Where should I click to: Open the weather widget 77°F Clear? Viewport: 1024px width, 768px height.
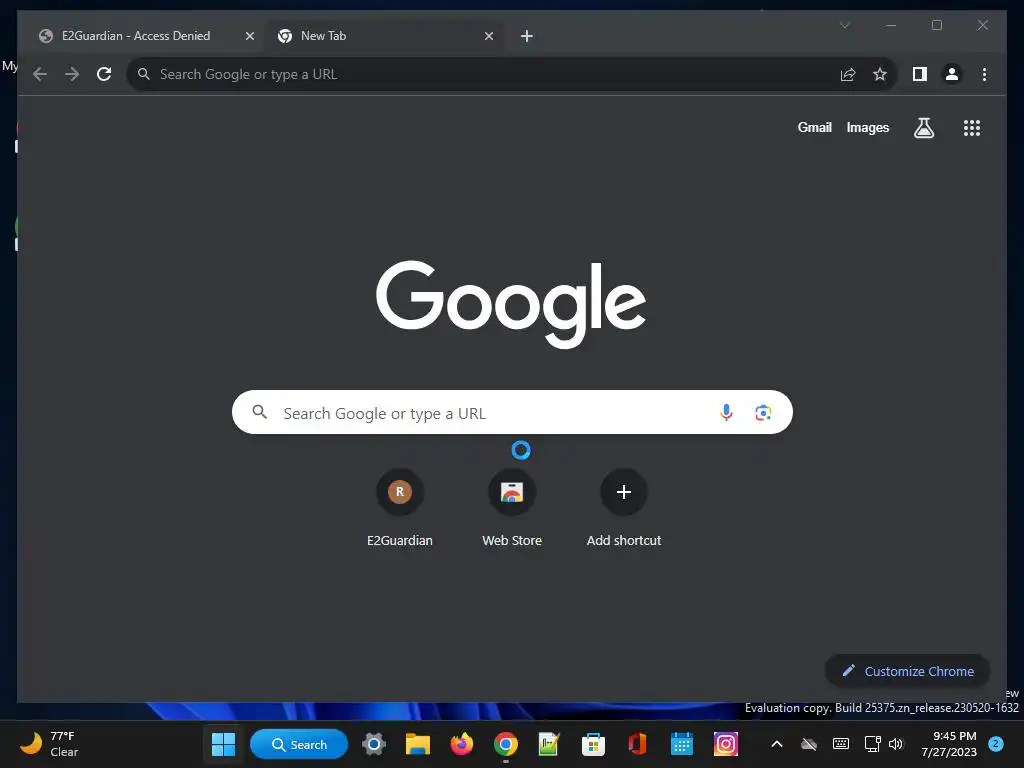click(49, 744)
